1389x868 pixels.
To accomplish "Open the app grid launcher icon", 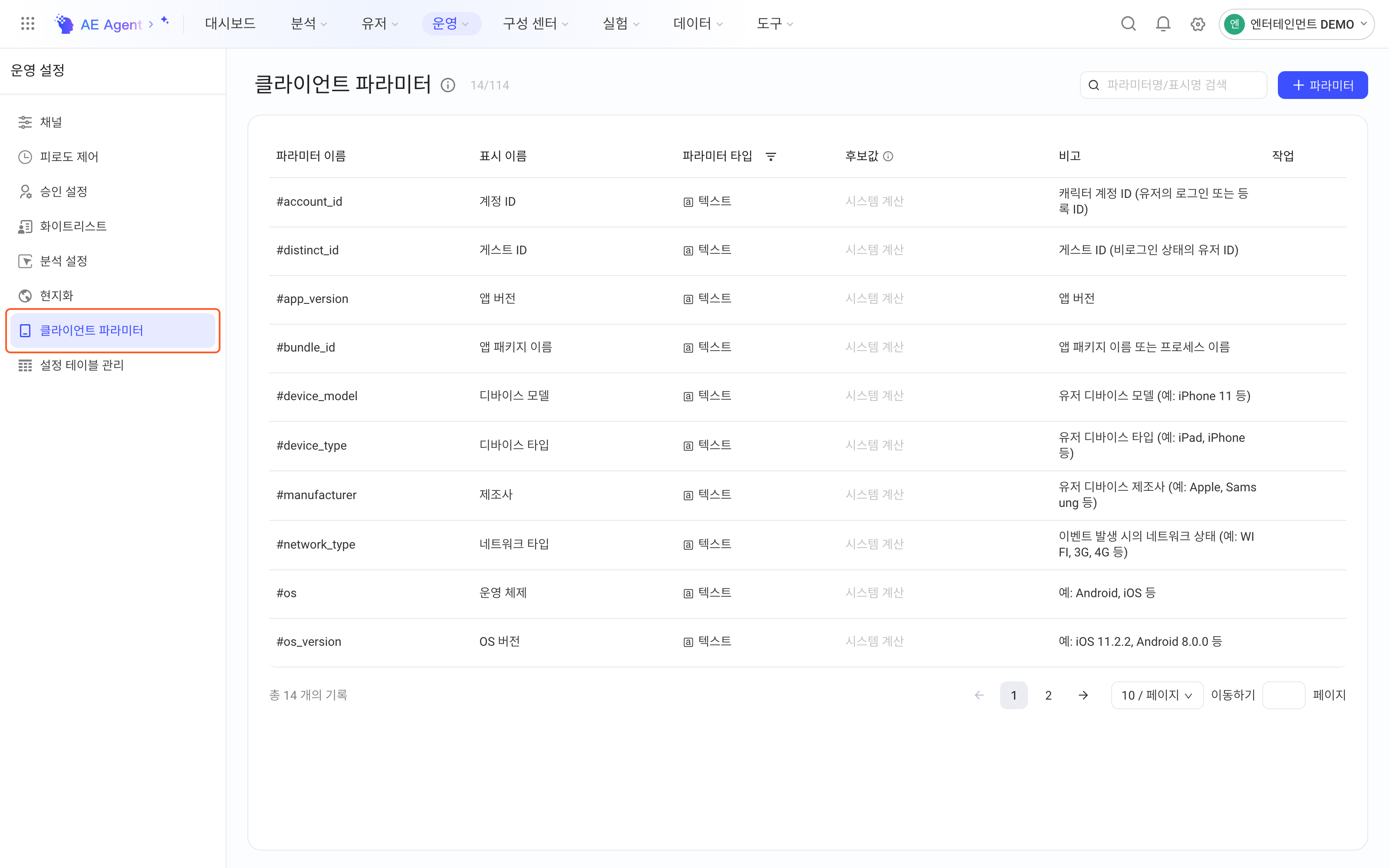I will tap(27, 23).
